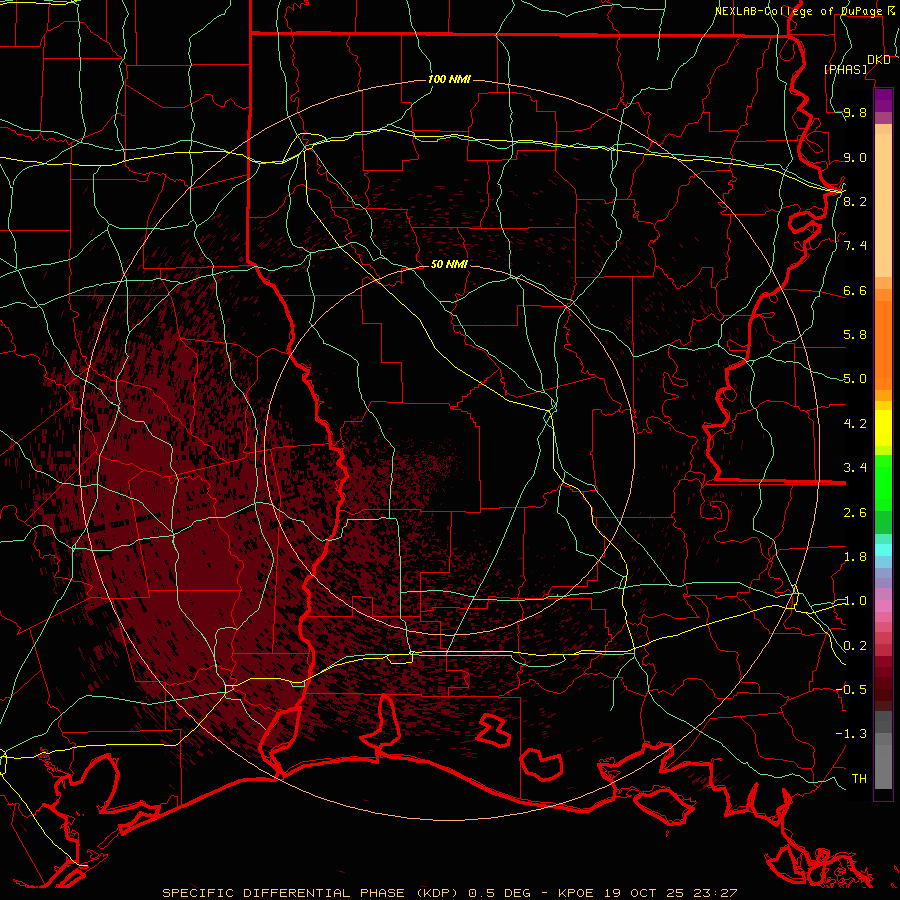Image resolution: width=900 pixels, height=900 pixels.
Task: Select the 6.6 value on the legend
Action: pos(855,290)
